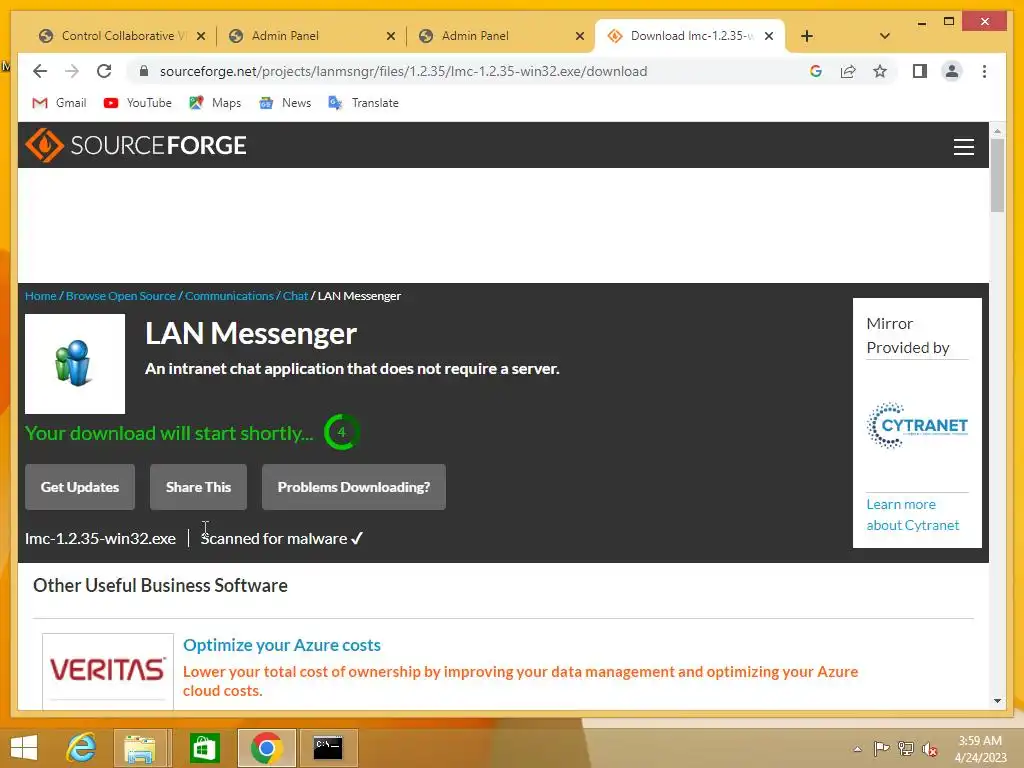
Task: Launch Internet Explorer from taskbar
Action: click(81, 748)
